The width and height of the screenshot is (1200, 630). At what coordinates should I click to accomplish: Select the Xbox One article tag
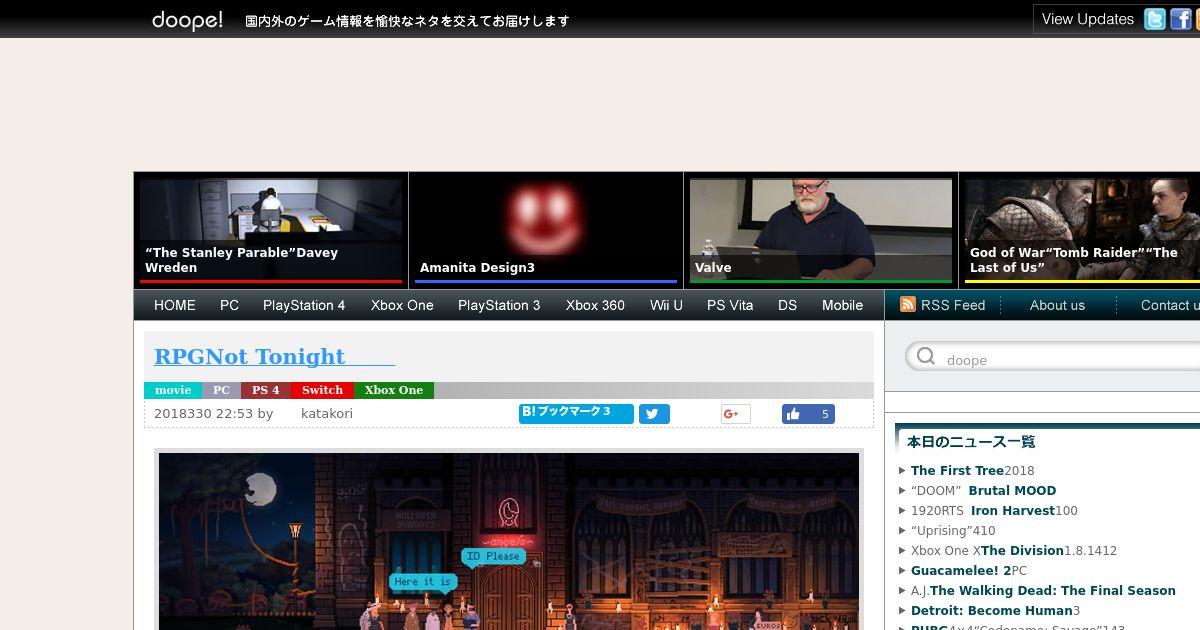point(393,390)
